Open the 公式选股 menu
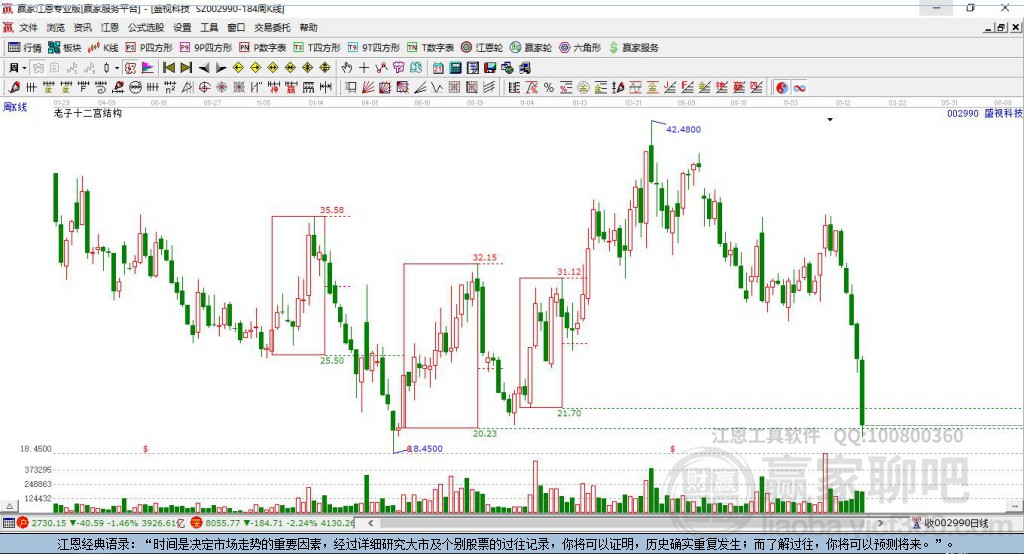1024x554 pixels. point(146,27)
